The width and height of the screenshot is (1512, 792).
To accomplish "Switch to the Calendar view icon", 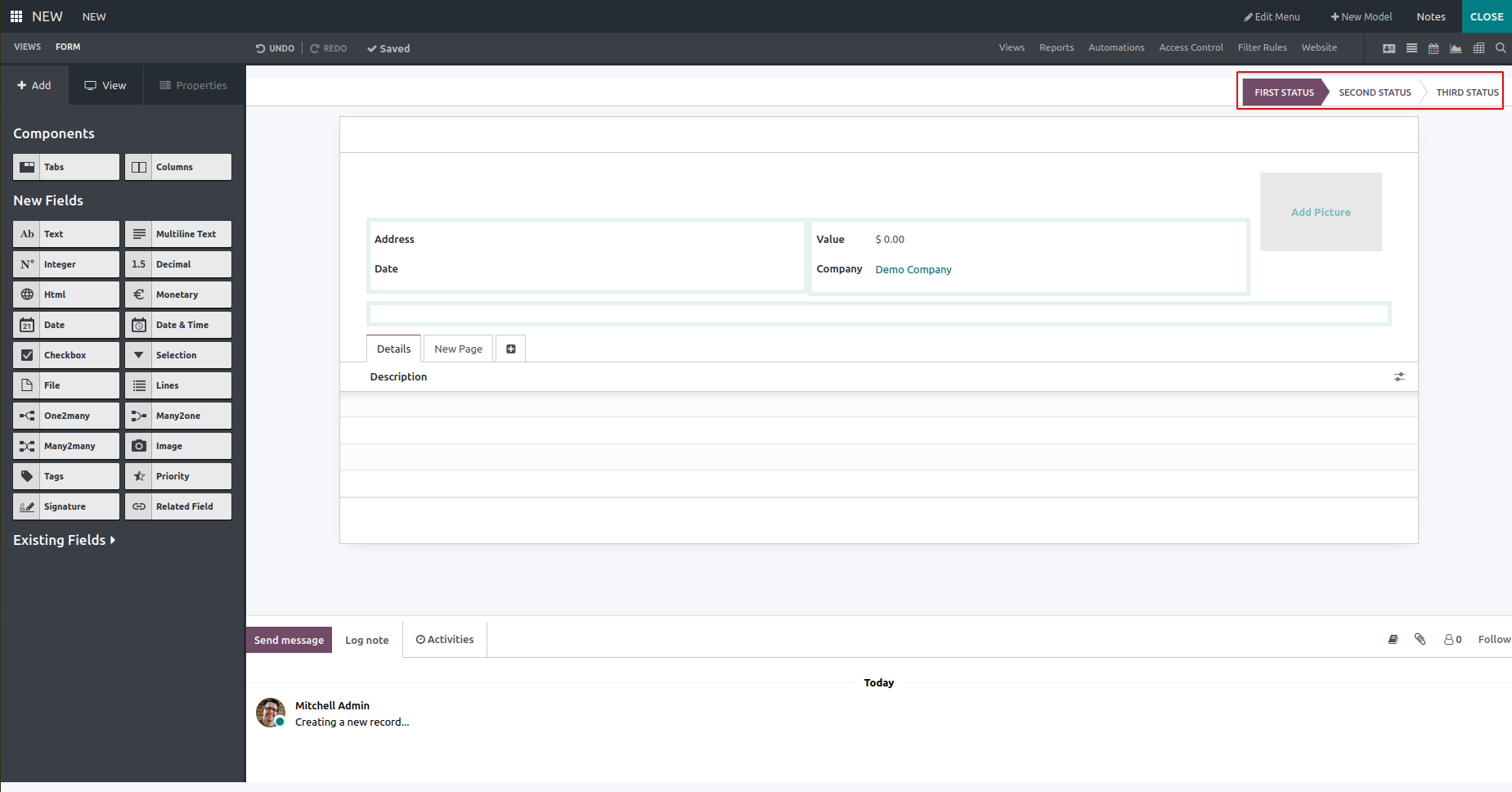I will click(1433, 48).
